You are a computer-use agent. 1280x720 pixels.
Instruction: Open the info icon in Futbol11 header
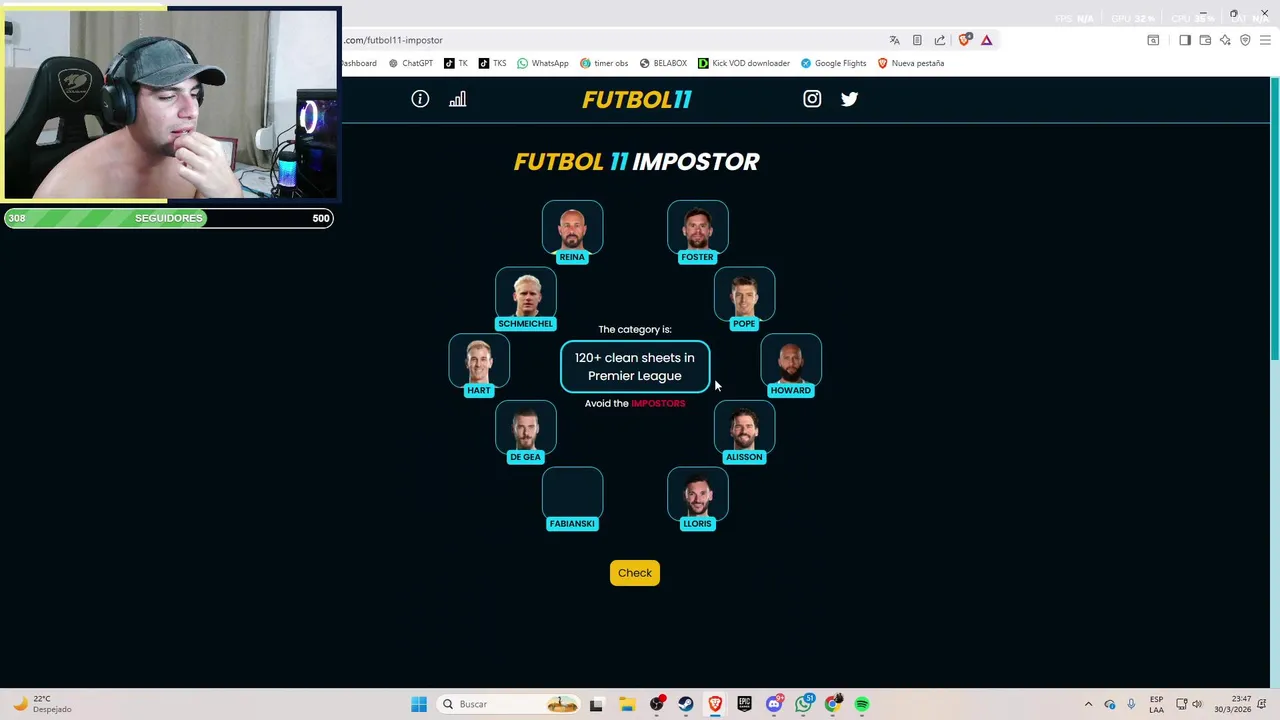click(x=420, y=99)
